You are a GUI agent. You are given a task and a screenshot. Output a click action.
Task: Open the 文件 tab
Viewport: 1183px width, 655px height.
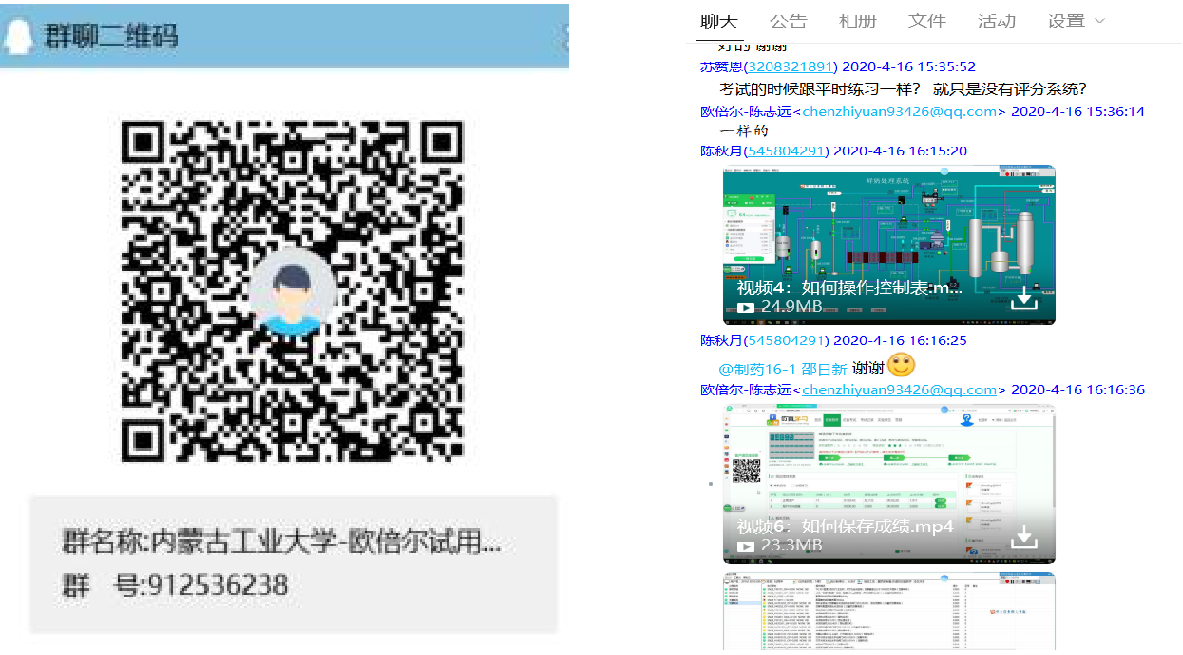point(927,22)
